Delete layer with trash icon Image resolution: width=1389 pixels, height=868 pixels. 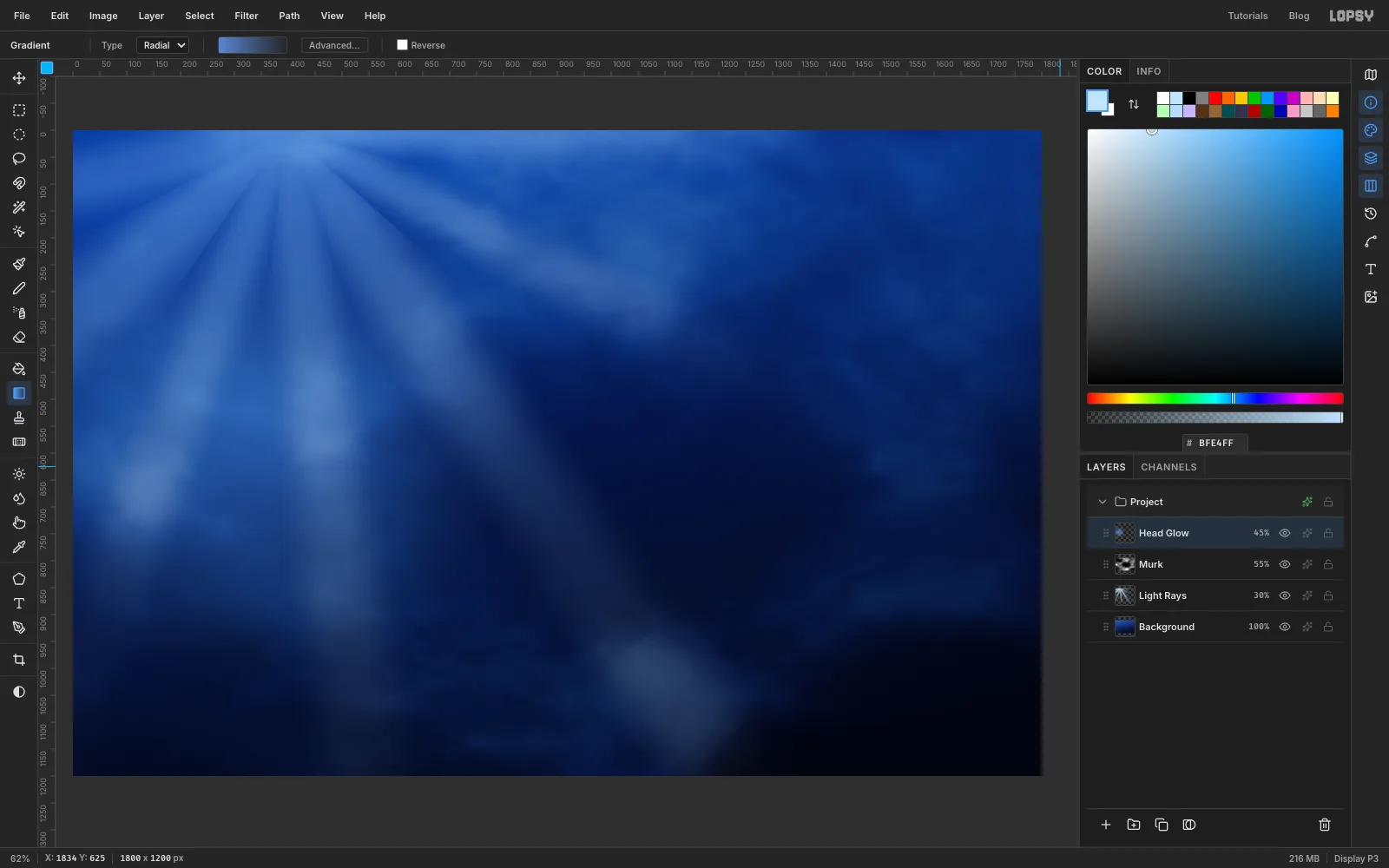[1325, 825]
